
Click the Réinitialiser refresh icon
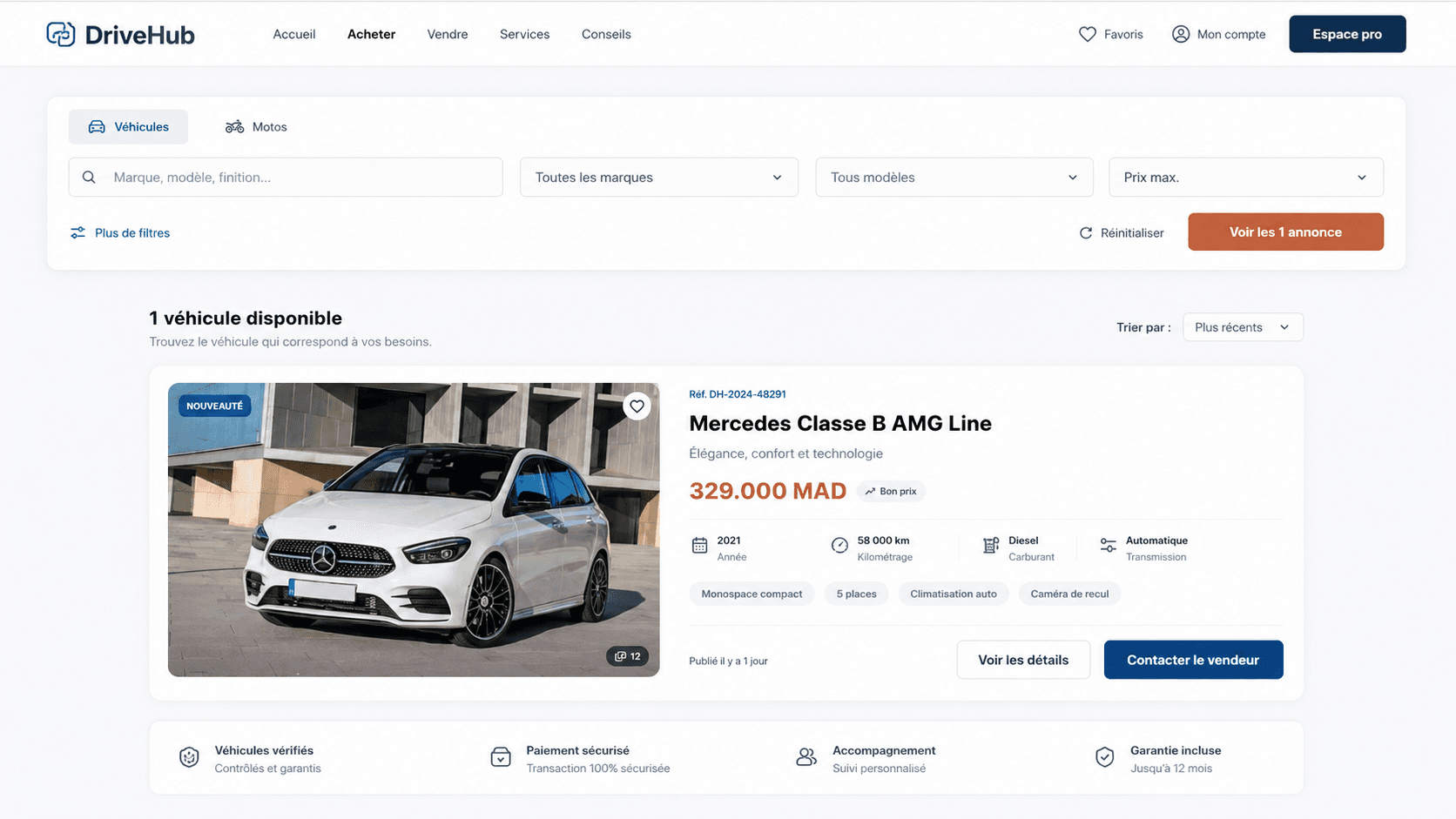(x=1085, y=232)
